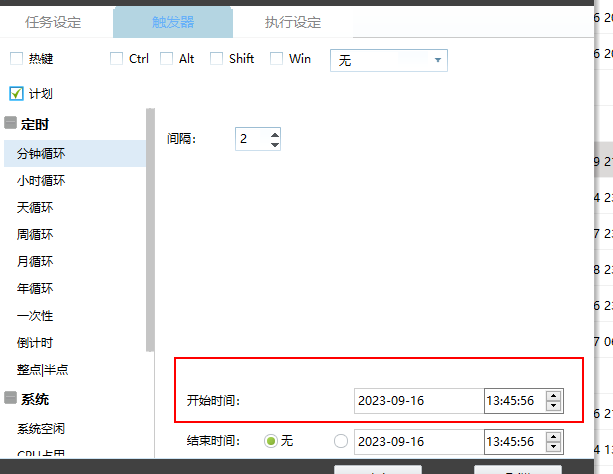Open the 执行设定 tab
613x474 pixels.
pyautogui.click(x=292, y=22)
